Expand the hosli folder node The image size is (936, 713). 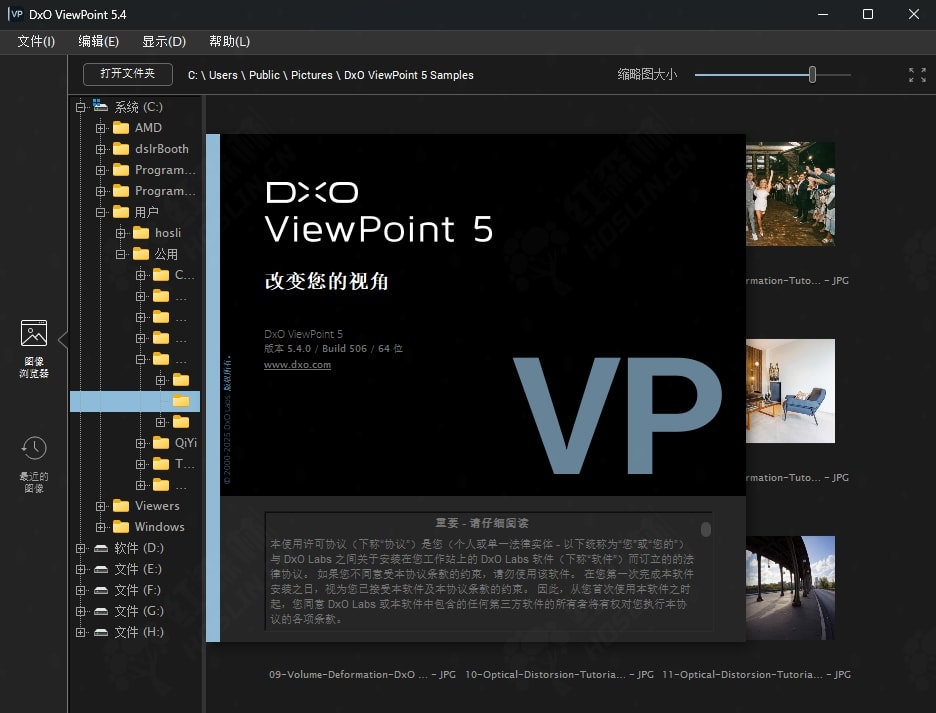pyautogui.click(x=121, y=233)
